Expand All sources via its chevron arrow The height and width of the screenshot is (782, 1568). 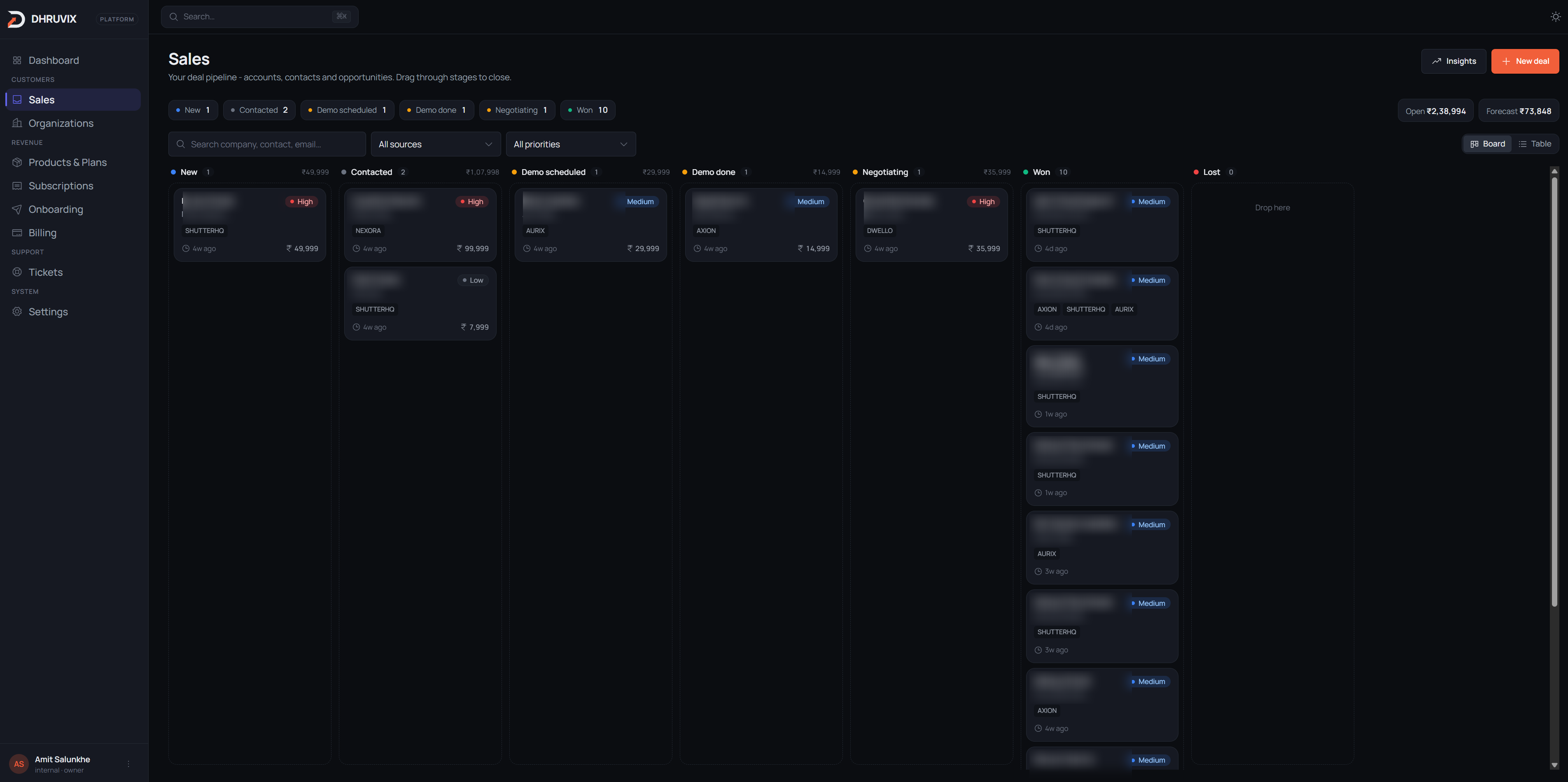coord(488,144)
